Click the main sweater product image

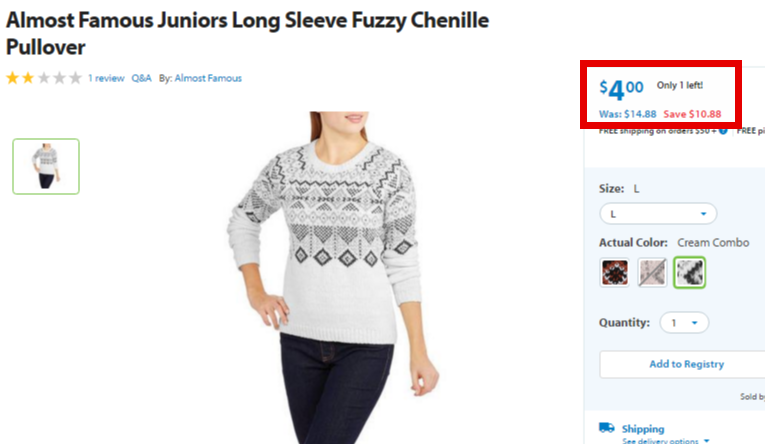tap(333, 278)
